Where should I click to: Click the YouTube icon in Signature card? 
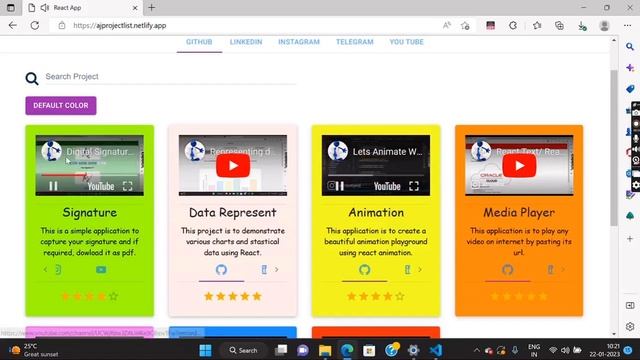[101, 269]
